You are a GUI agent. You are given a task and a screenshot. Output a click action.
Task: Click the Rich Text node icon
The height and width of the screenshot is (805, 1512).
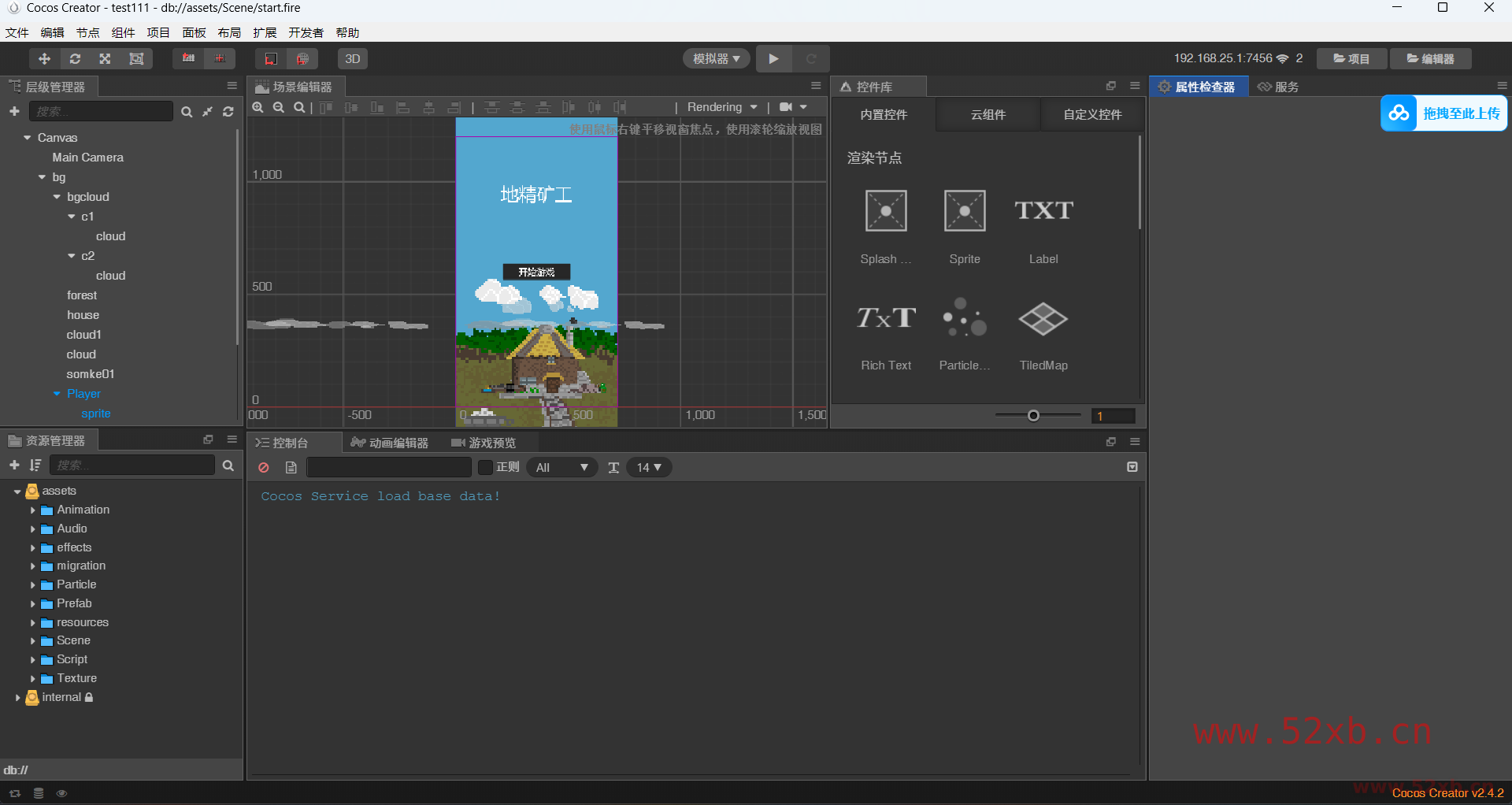click(x=886, y=319)
